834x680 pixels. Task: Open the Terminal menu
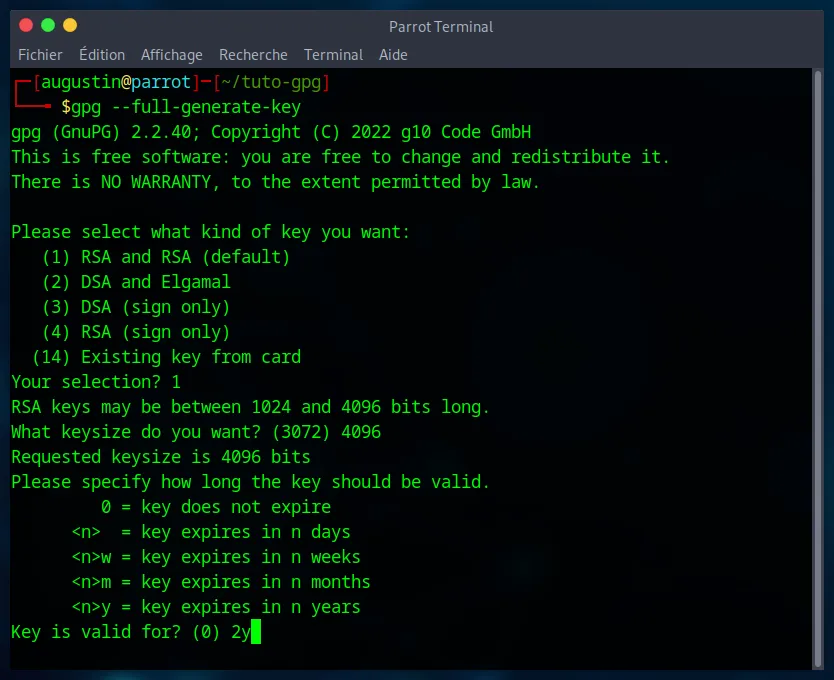click(333, 55)
